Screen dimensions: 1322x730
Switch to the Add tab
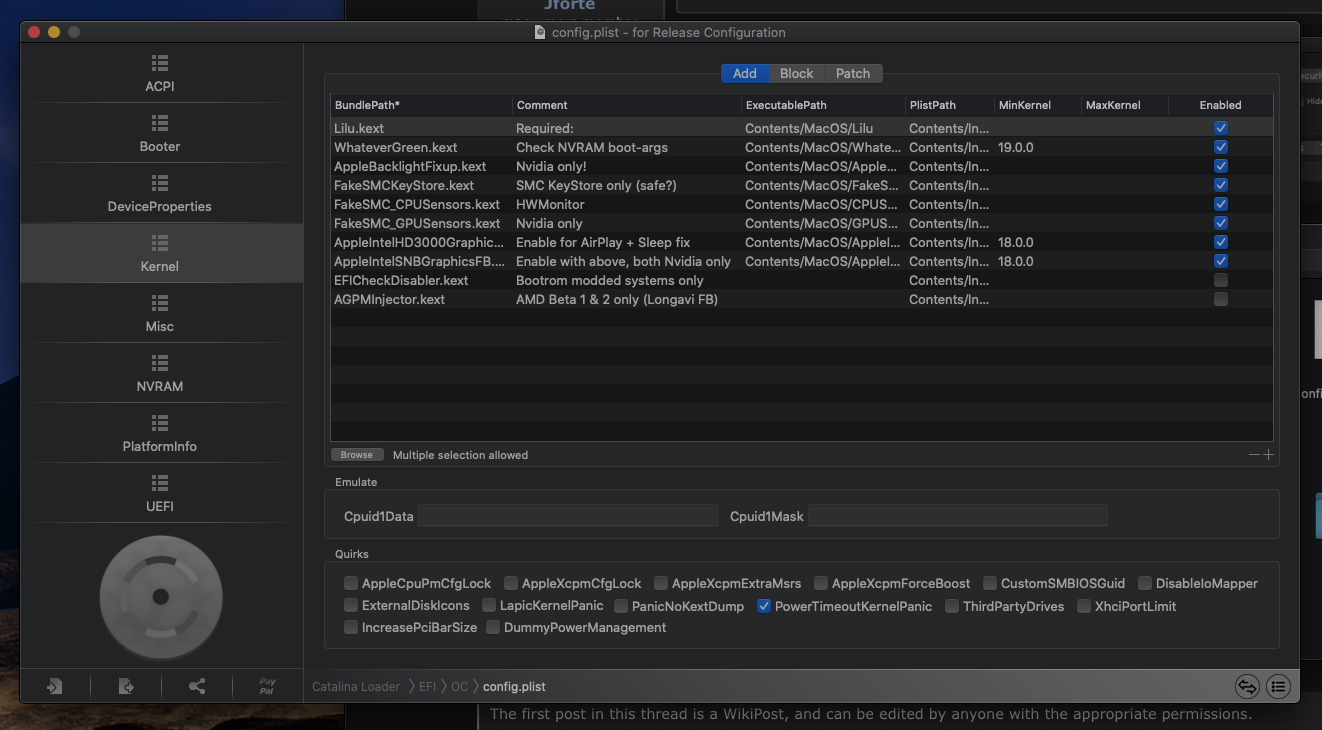(745, 73)
